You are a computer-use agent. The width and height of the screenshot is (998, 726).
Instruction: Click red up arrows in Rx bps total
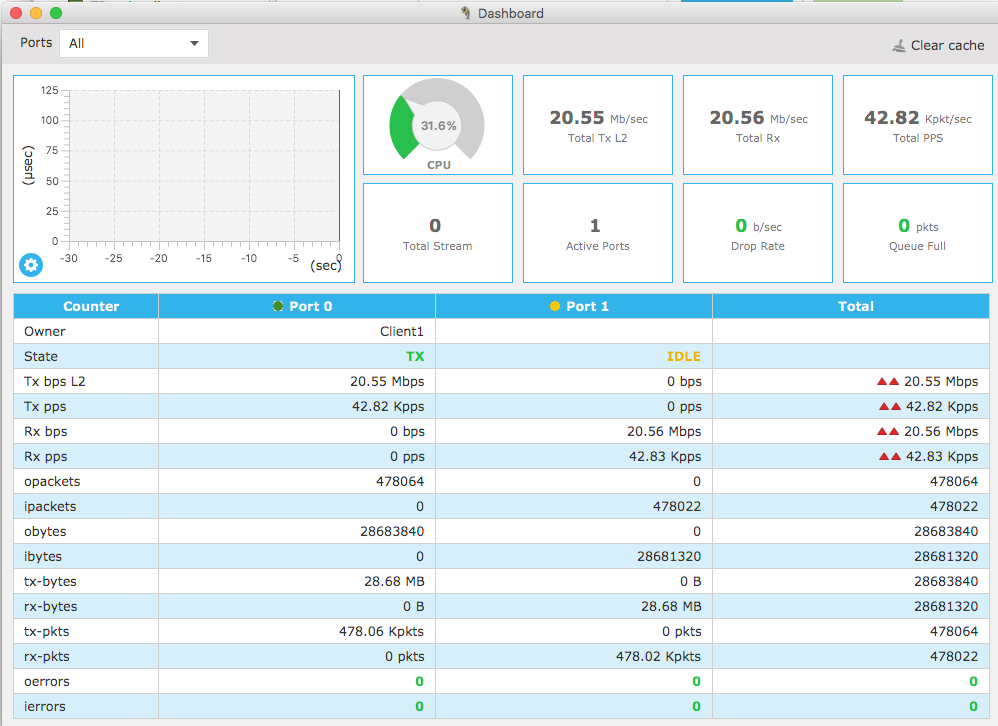888,431
